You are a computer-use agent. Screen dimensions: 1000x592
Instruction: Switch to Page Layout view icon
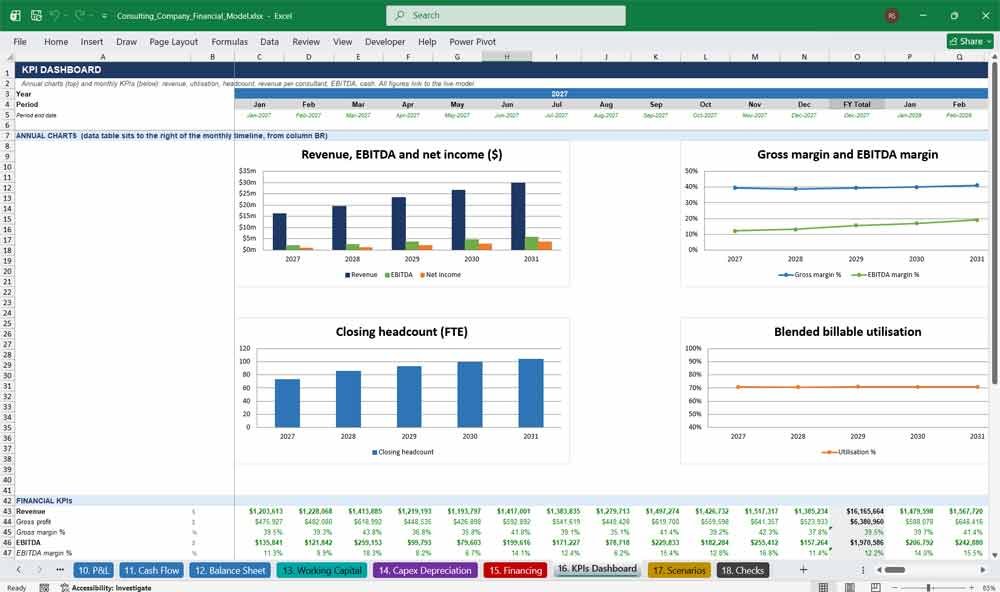[x=849, y=587]
